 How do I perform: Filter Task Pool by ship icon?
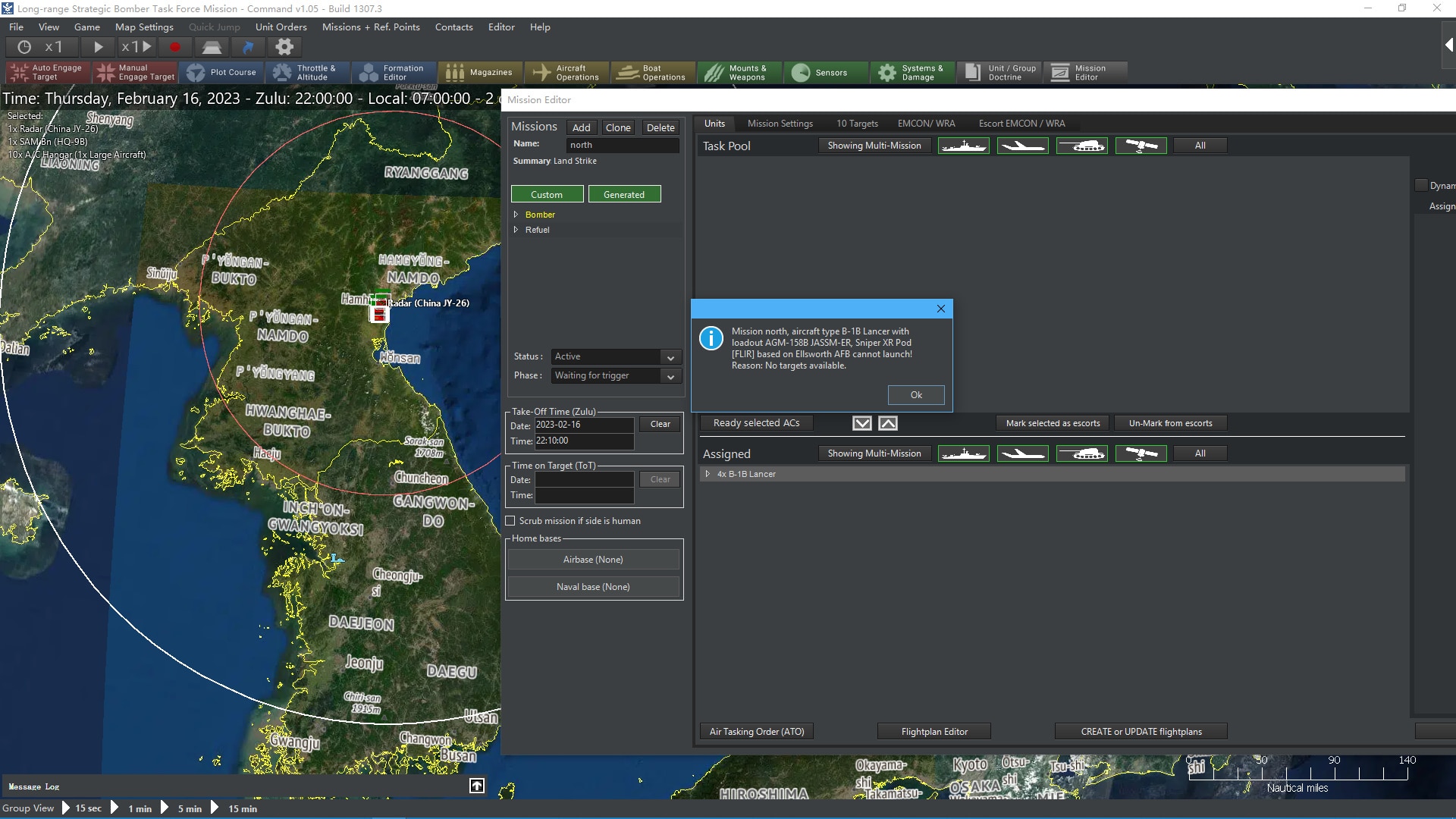(x=963, y=146)
